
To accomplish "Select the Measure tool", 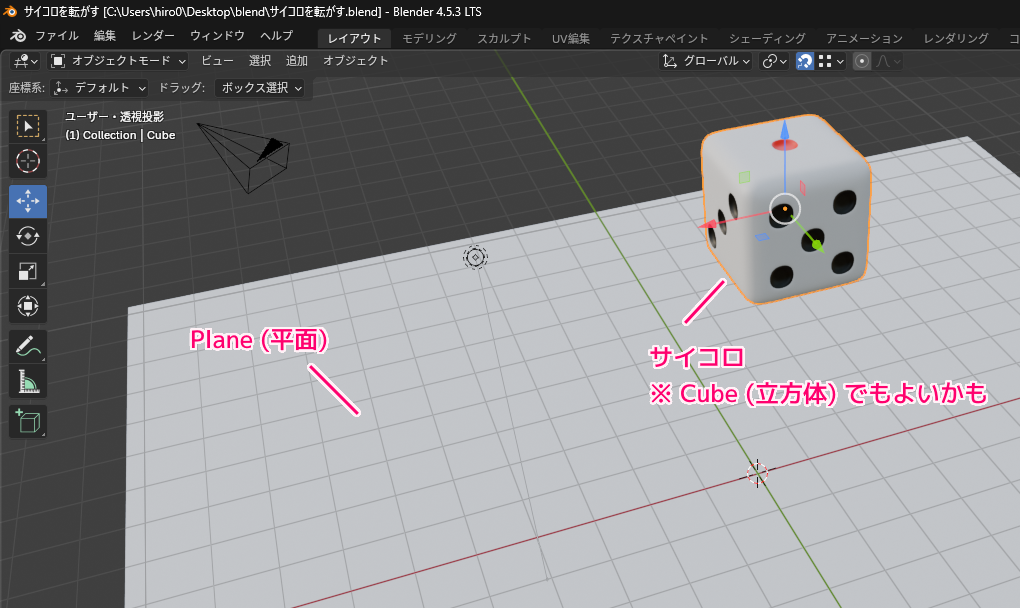I will click(x=28, y=381).
